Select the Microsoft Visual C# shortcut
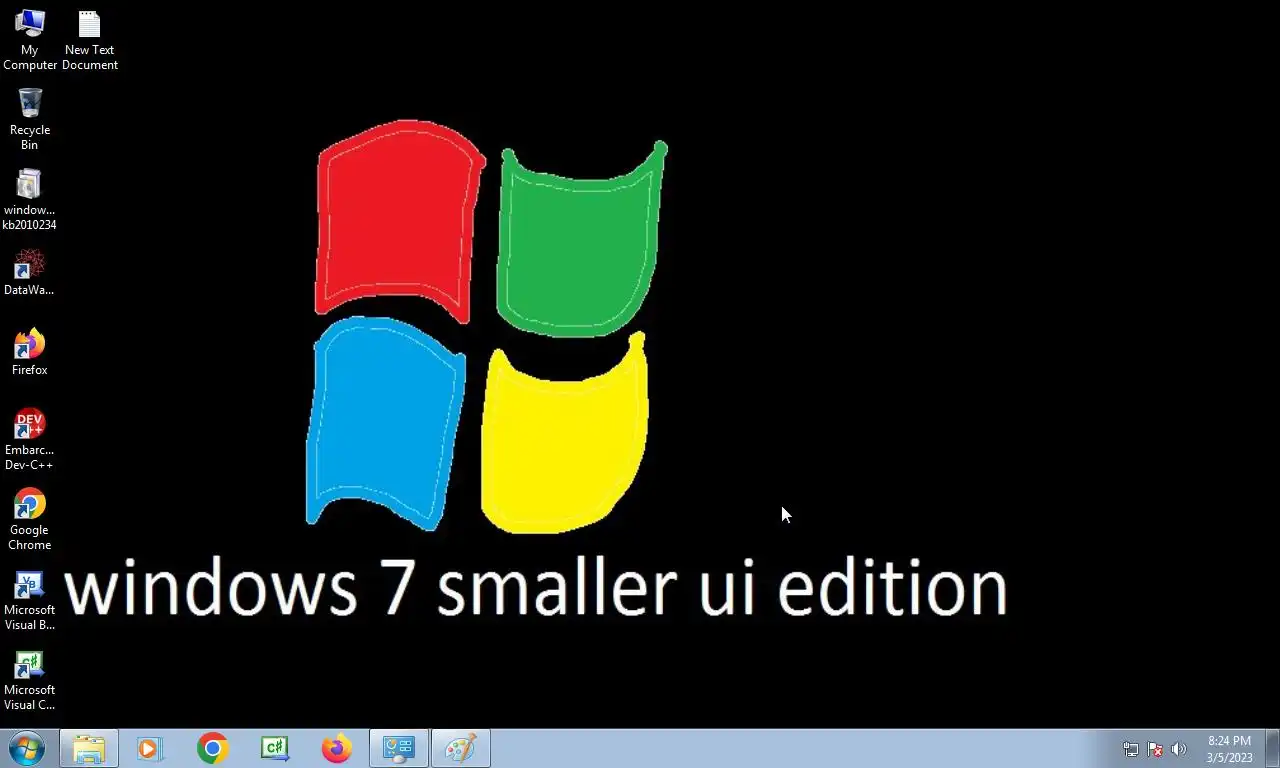1280x768 pixels. tap(29, 680)
